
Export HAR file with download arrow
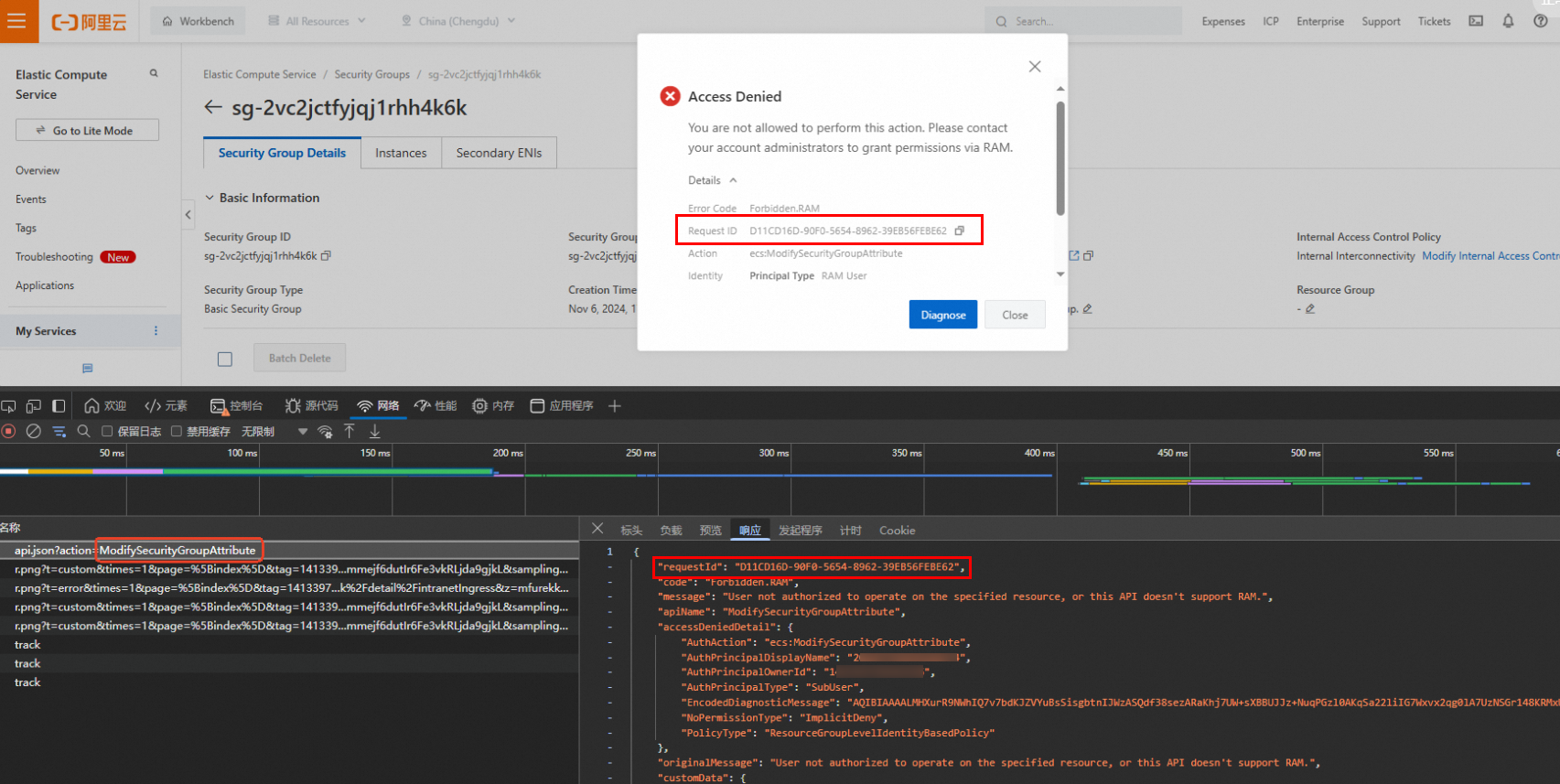375,431
